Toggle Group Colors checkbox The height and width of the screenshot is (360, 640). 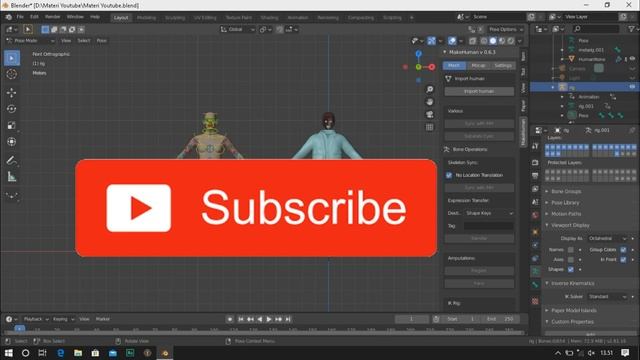click(x=623, y=249)
